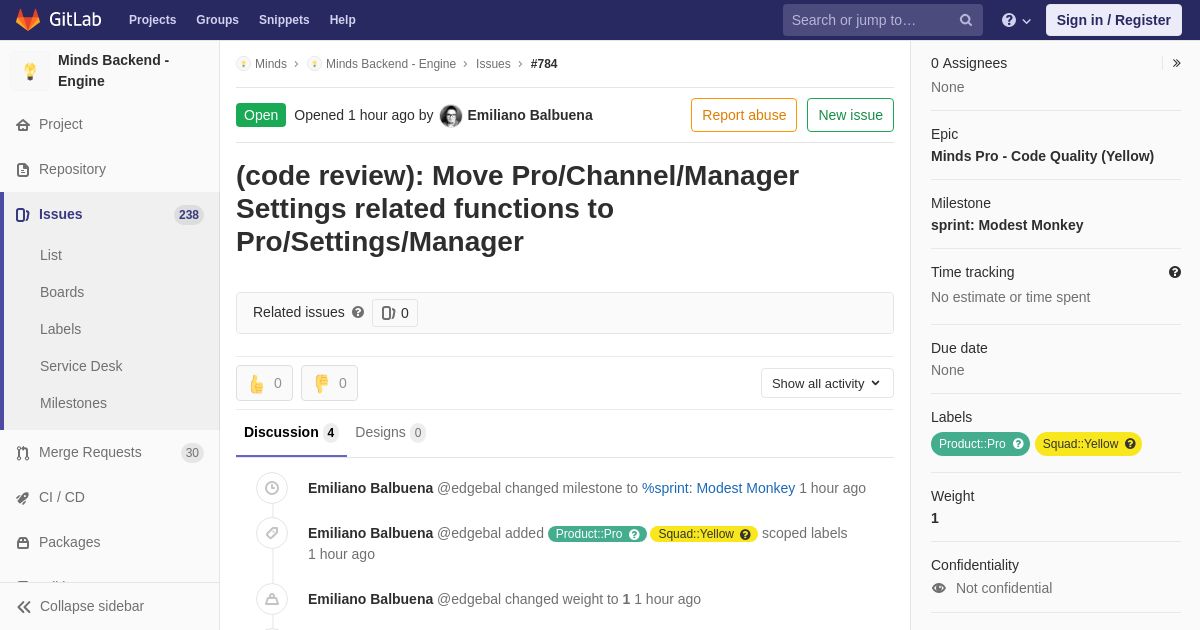Image resolution: width=1200 pixels, height=630 pixels.
Task: Open the Help question-mark menu
Action: click(x=1016, y=20)
